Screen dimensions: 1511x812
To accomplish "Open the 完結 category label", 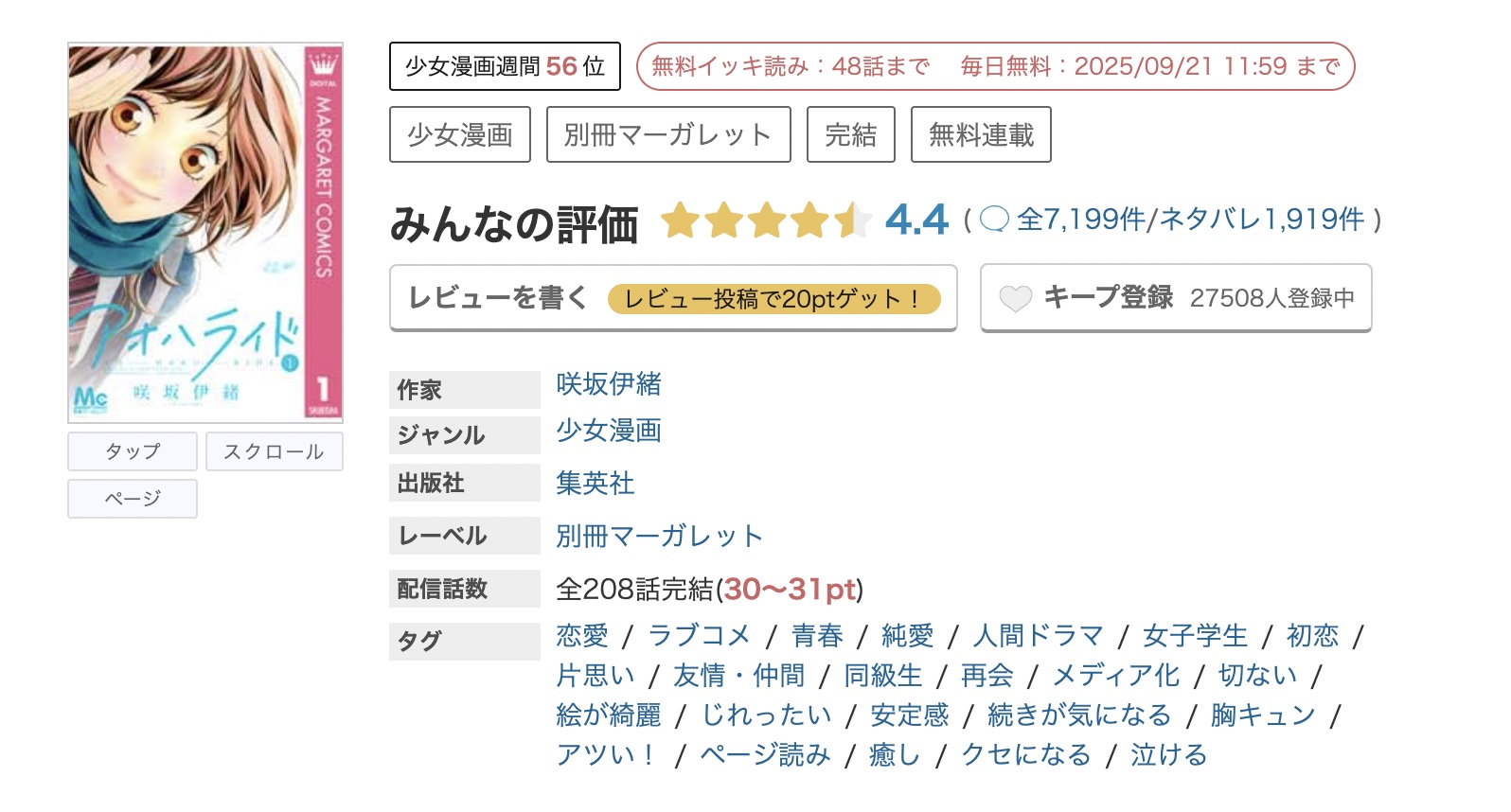I will point(849,134).
